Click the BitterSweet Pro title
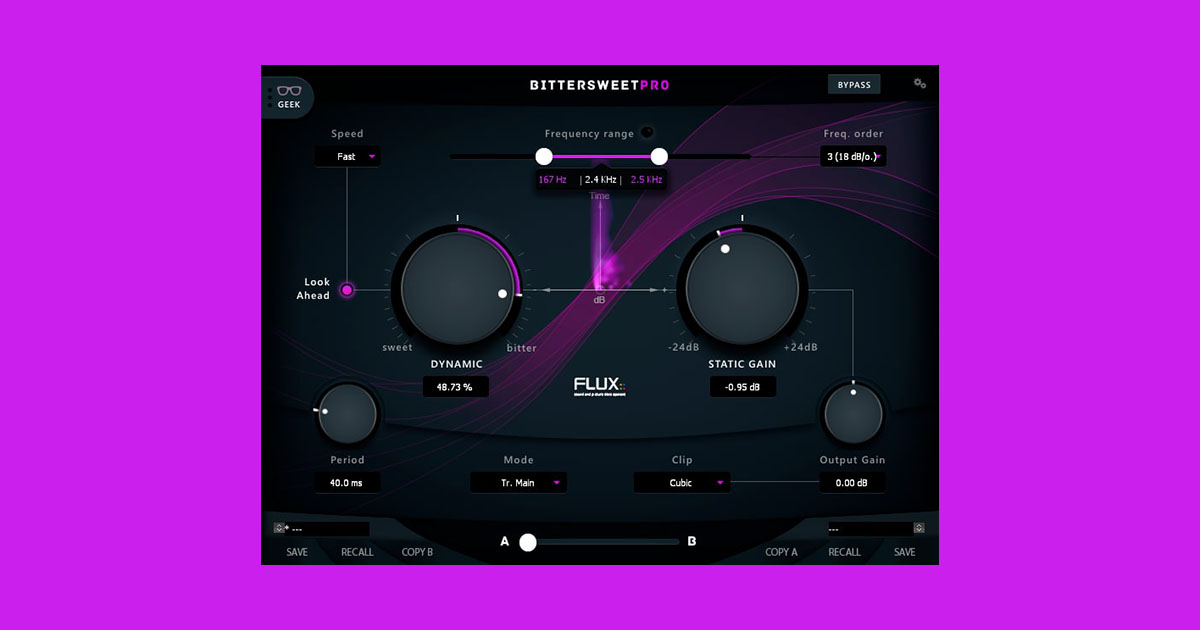The width and height of the screenshot is (1200, 630). [x=600, y=85]
